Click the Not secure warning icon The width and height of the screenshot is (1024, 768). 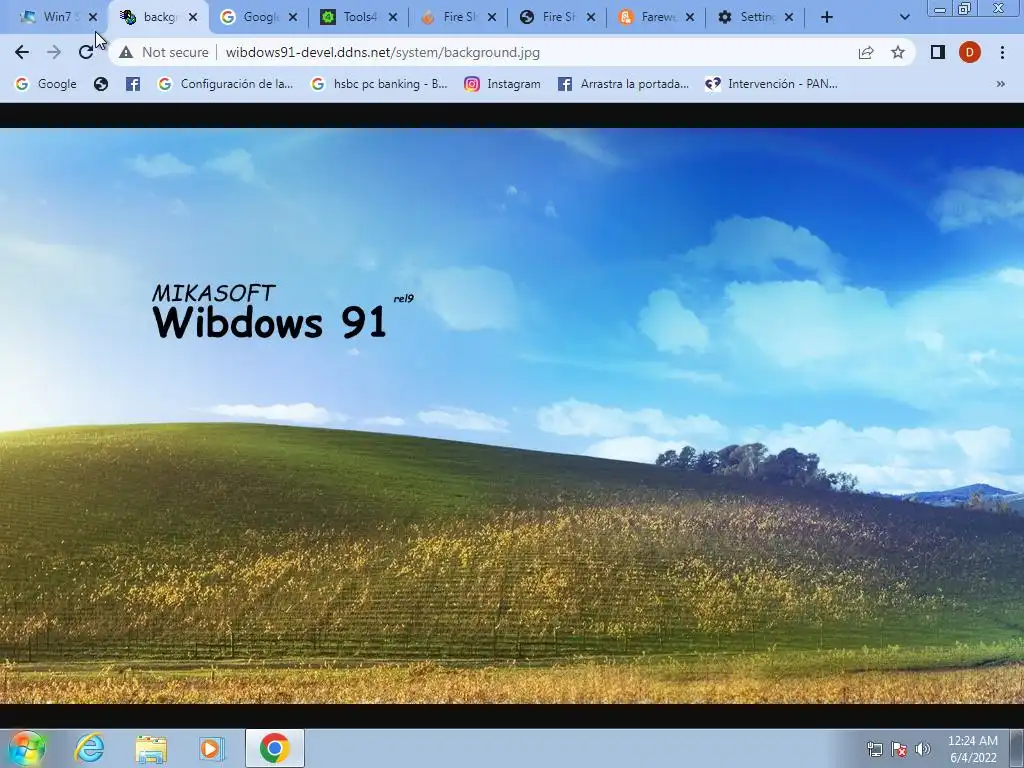coord(126,52)
